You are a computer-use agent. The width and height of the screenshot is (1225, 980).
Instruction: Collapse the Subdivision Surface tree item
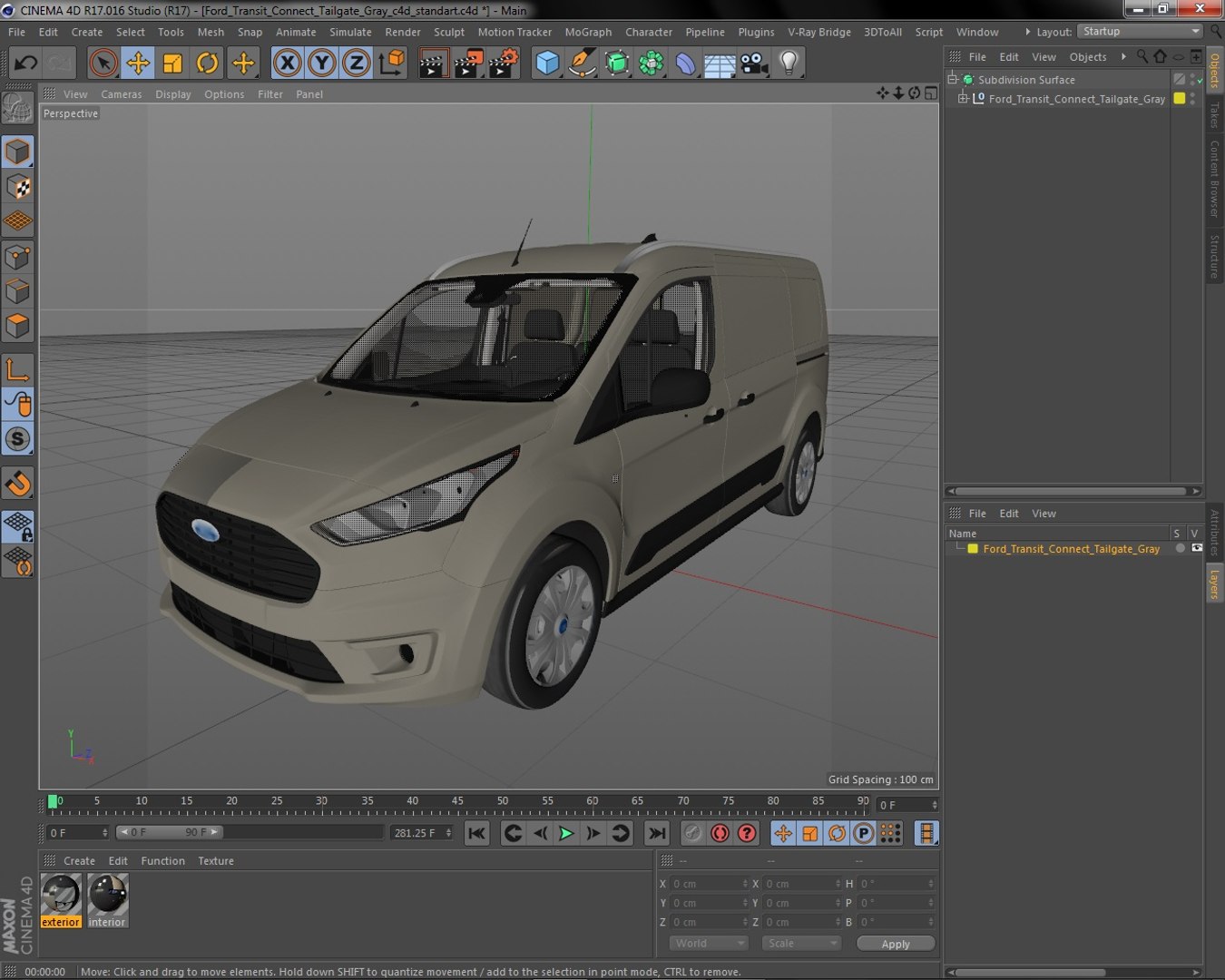(953, 79)
